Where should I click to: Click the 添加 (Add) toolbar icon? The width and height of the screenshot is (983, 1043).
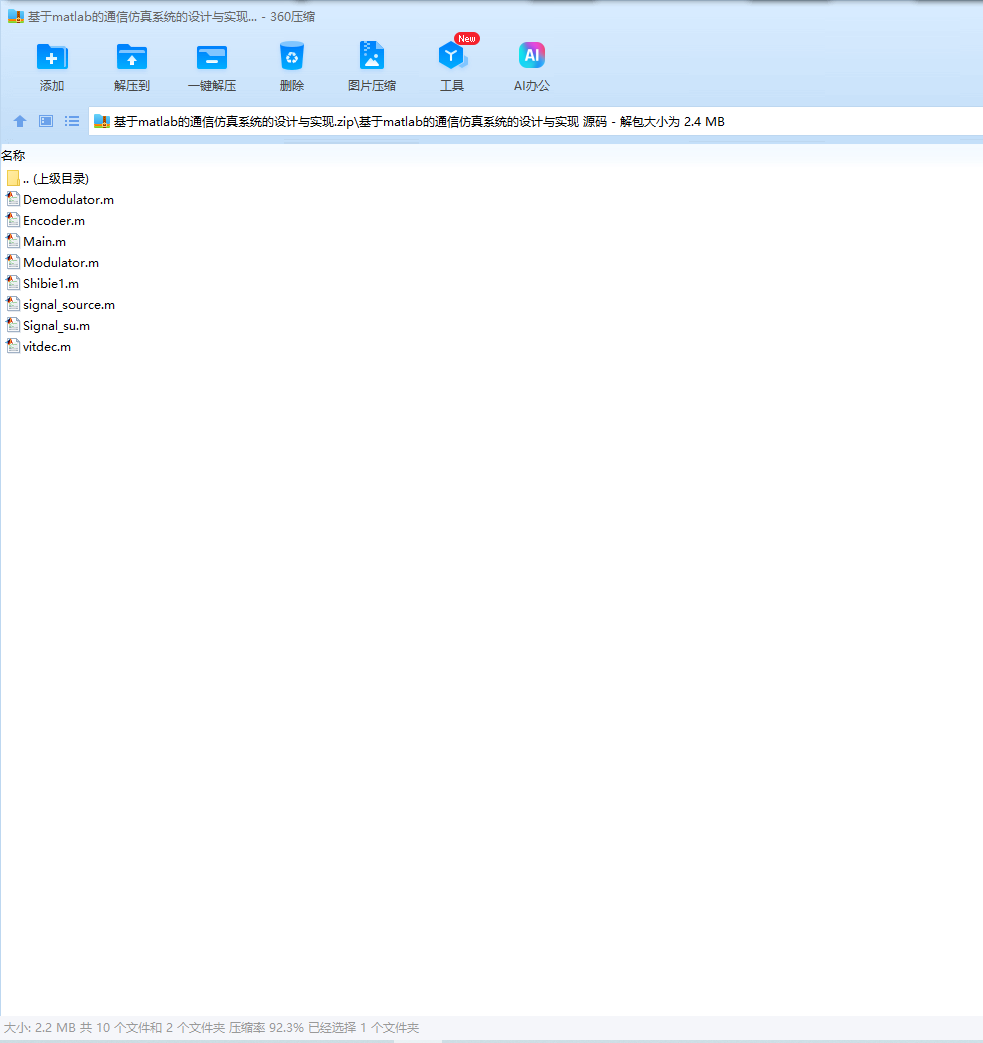pos(52,57)
